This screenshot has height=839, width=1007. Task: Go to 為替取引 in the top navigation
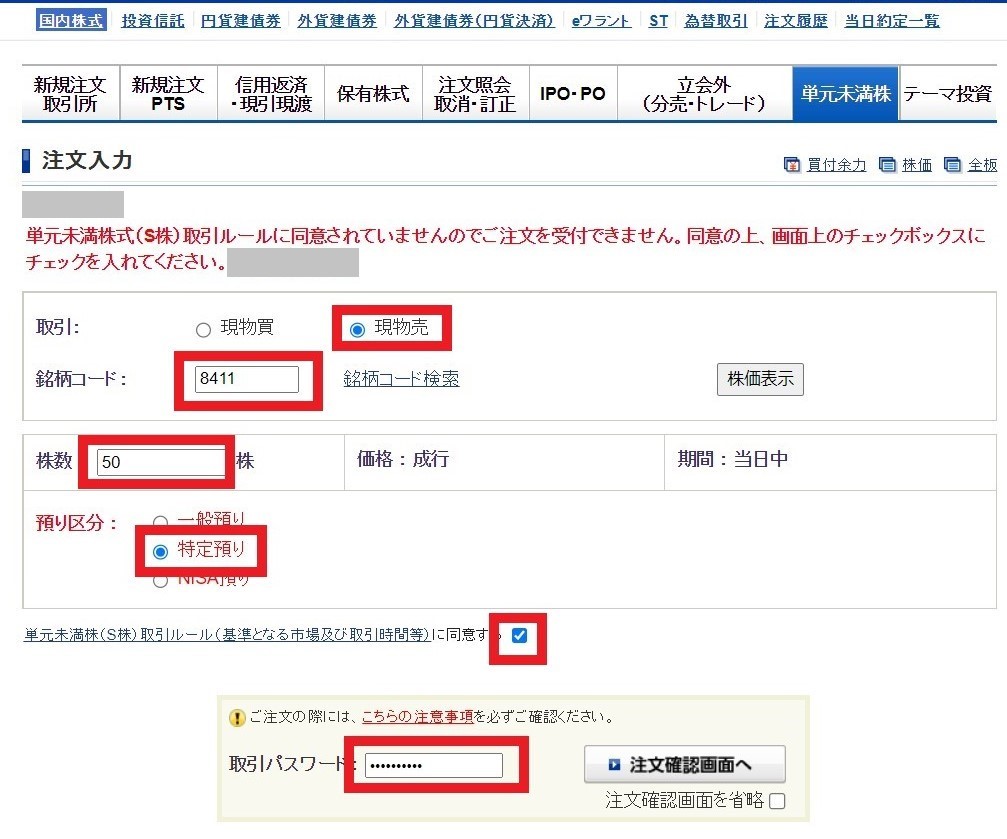coord(715,20)
